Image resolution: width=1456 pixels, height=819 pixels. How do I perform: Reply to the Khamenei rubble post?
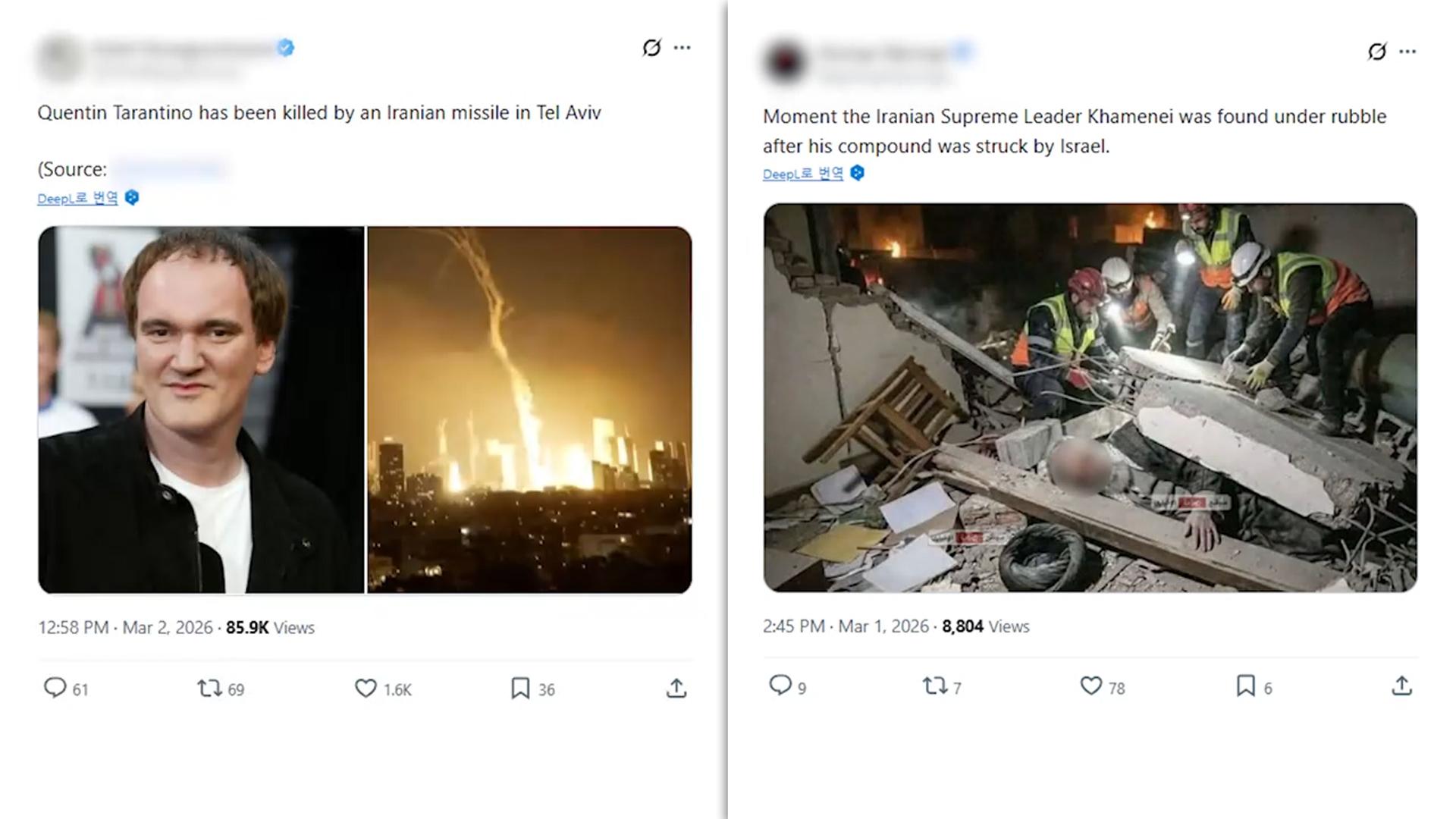[780, 686]
